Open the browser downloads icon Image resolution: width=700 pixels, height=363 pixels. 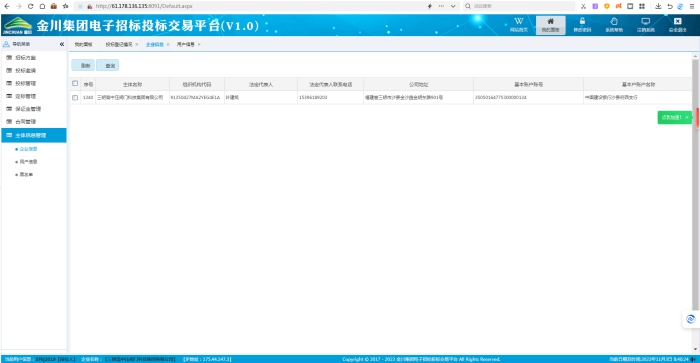[658, 6]
